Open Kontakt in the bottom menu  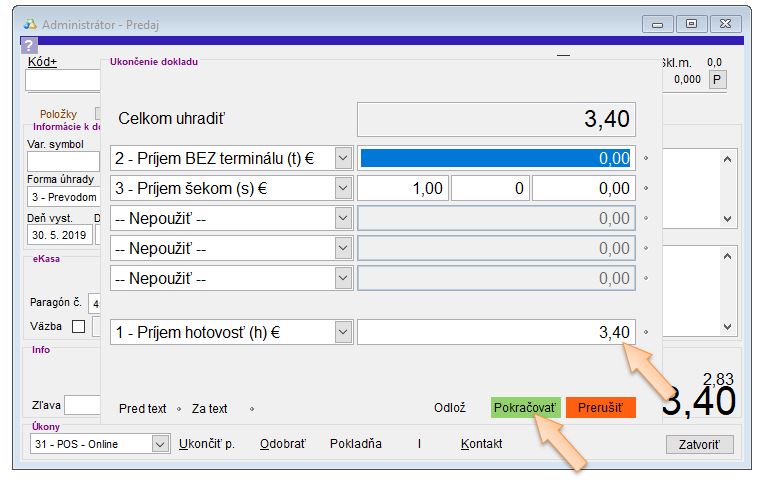[x=481, y=444]
